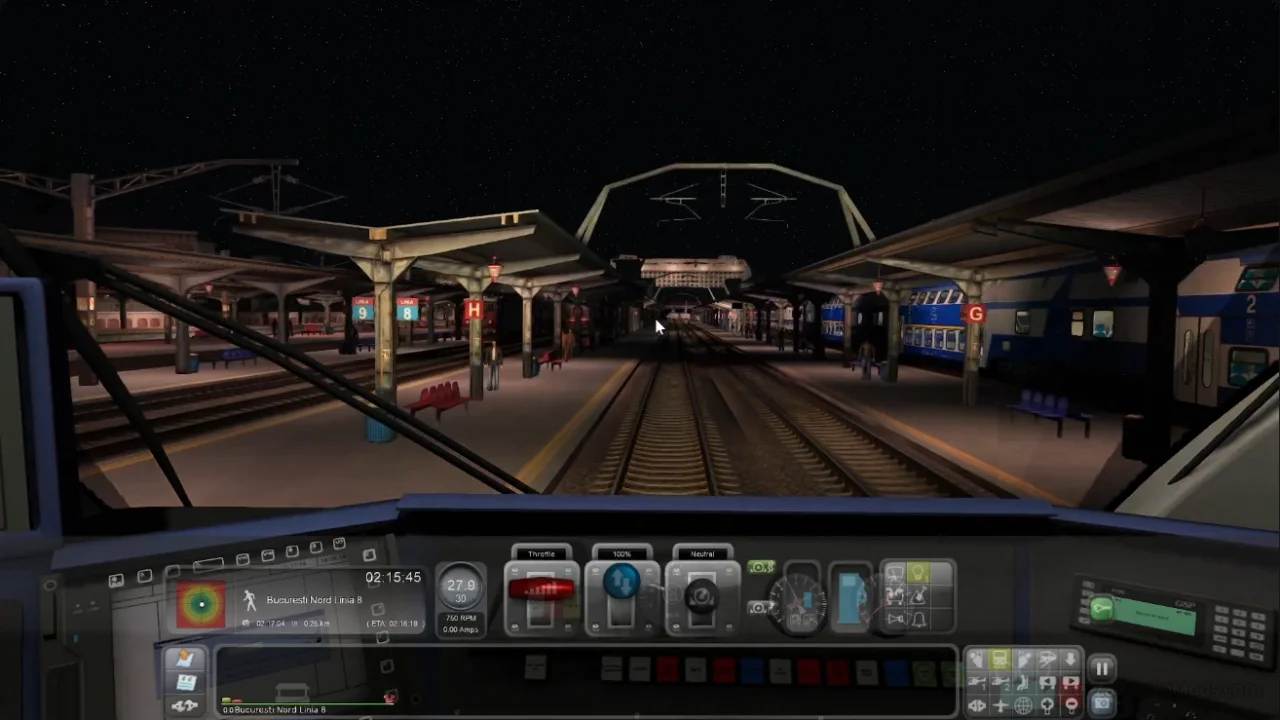The height and width of the screenshot is (720, 1280).
Task: Click the blue reverser handle
Action: click(621, 583)
